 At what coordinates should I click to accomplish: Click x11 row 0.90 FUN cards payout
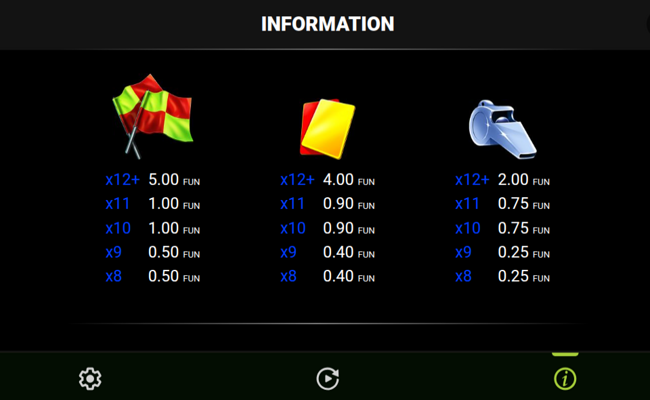pos(349,204)
